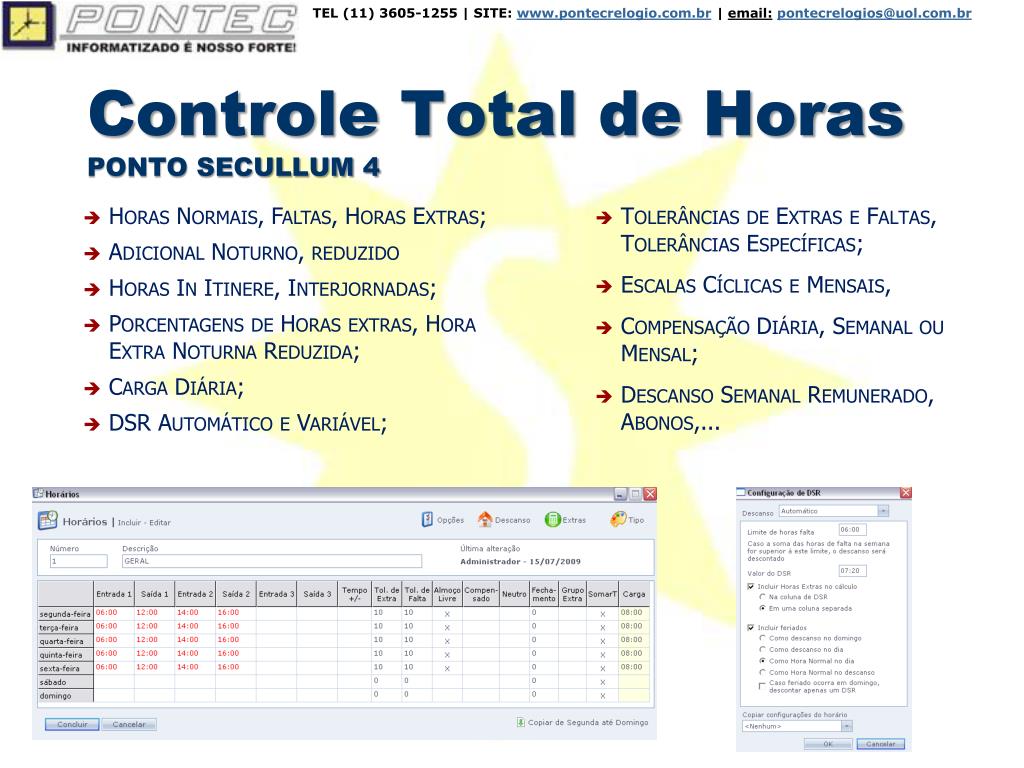
Task: Toggle SomarT mark for sábado row
Action: (x=602, y=682)
